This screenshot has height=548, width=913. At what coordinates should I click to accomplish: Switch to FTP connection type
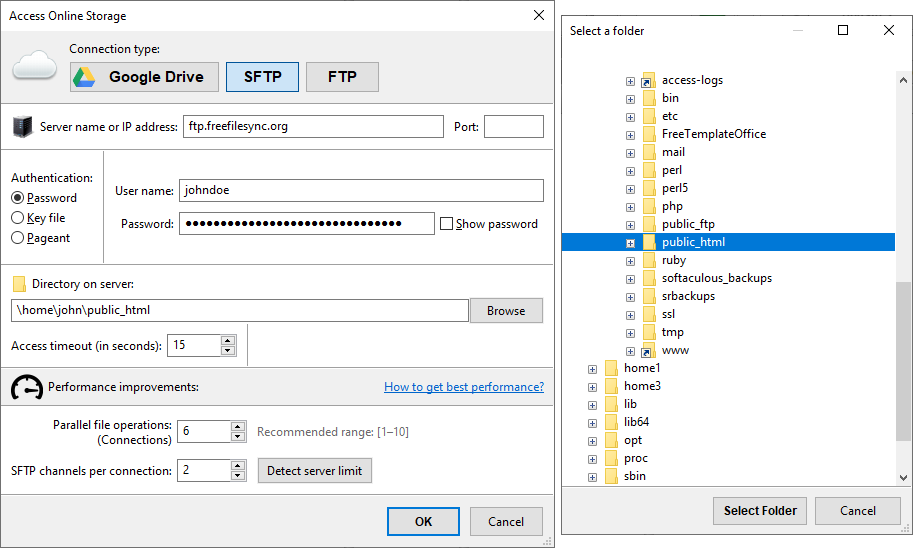point(342,77)
